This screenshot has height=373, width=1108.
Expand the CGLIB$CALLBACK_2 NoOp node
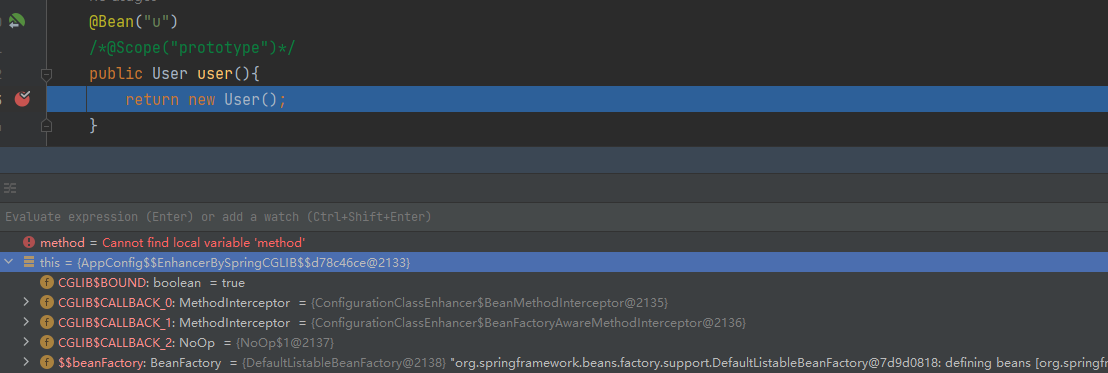(x=26, y=342)
